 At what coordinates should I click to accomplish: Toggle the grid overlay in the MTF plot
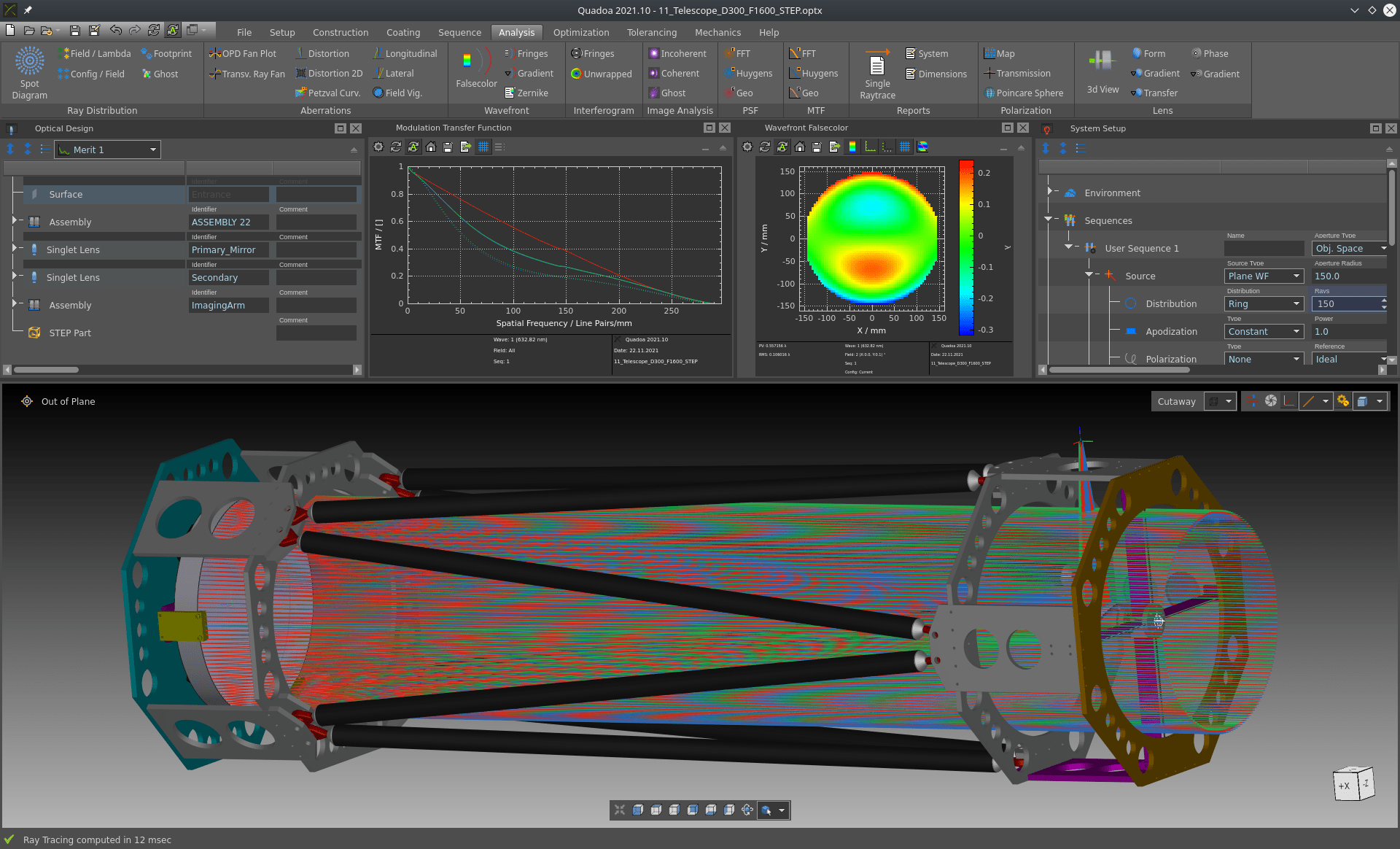pyautogui.click(x=483, y=147)
